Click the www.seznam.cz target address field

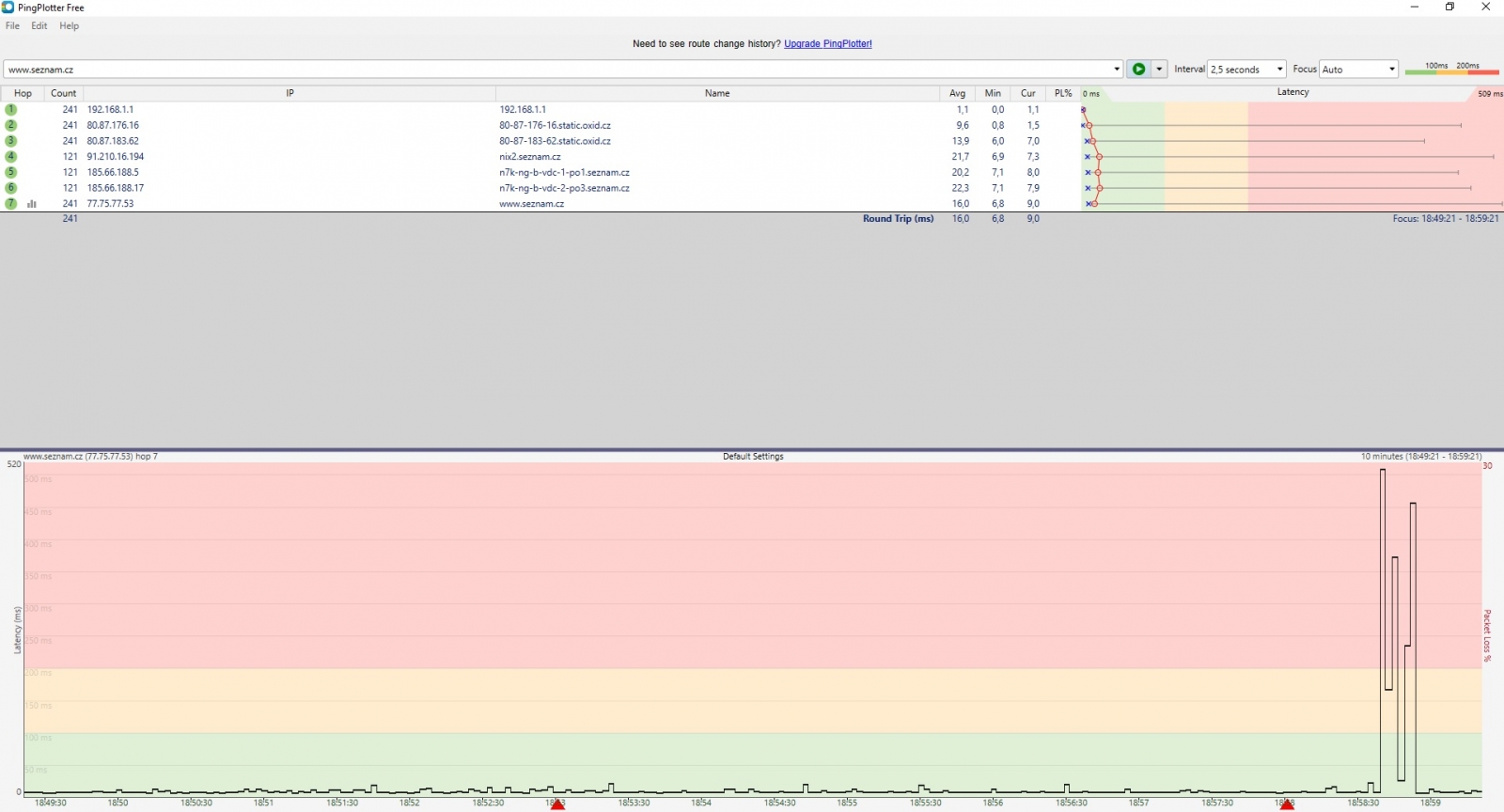click(555, 70)
